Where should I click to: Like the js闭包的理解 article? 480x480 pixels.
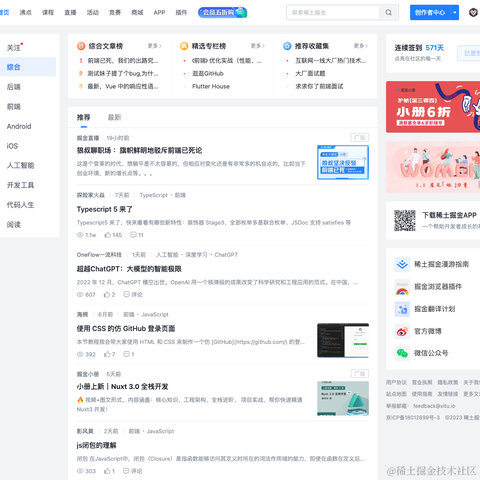pos(107,471)
